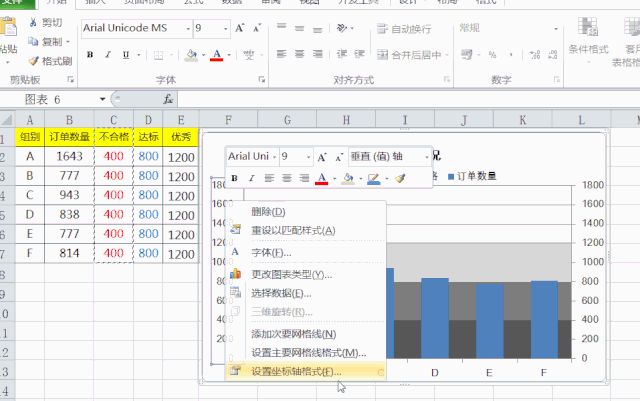Screen dimensions: 640x401
Task: Open the Number group dialog launcher
Action: click(x=557, y=79)
